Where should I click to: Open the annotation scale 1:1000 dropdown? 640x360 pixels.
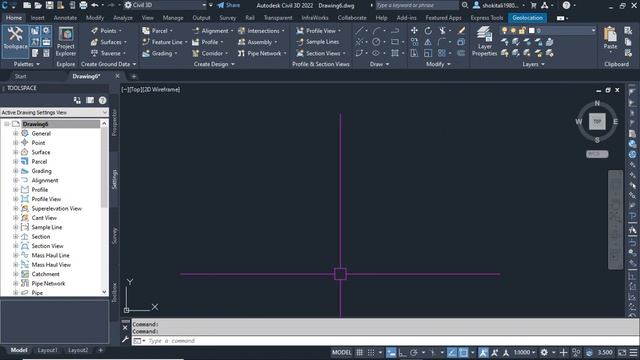[x=524, y=352]
